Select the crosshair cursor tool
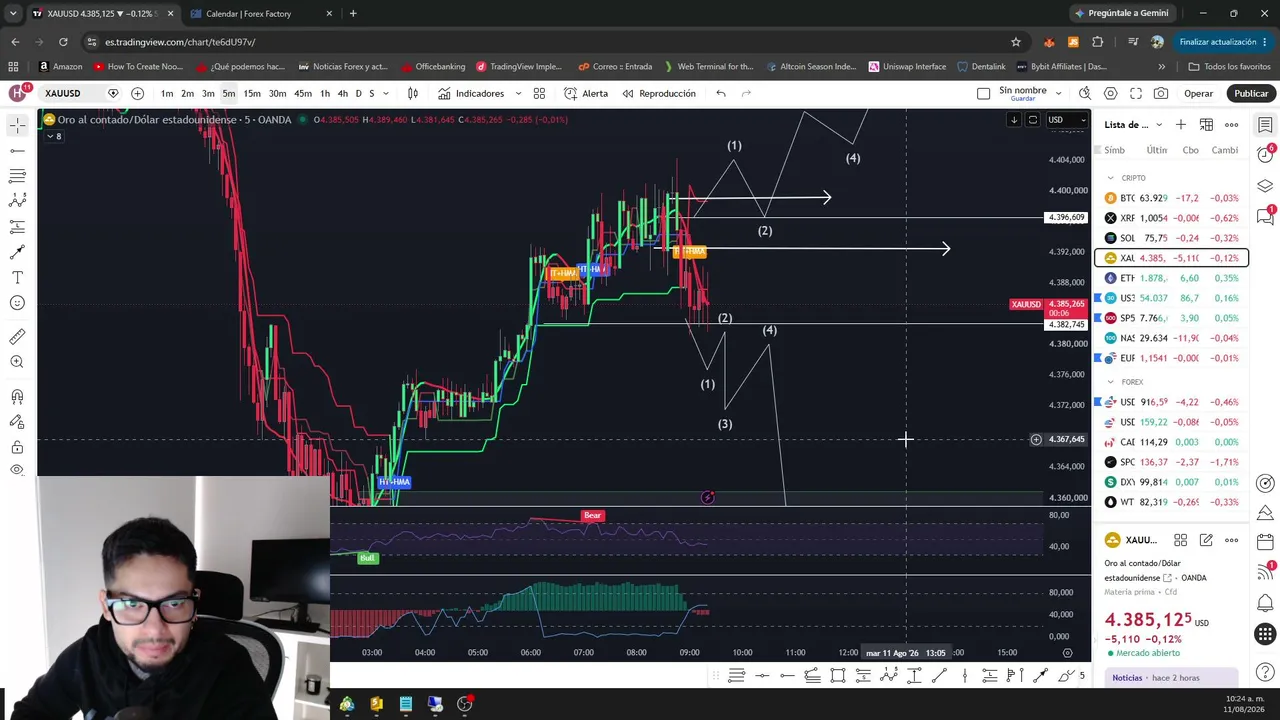This screenshot has width=1280, height=720. pos(17,125)
